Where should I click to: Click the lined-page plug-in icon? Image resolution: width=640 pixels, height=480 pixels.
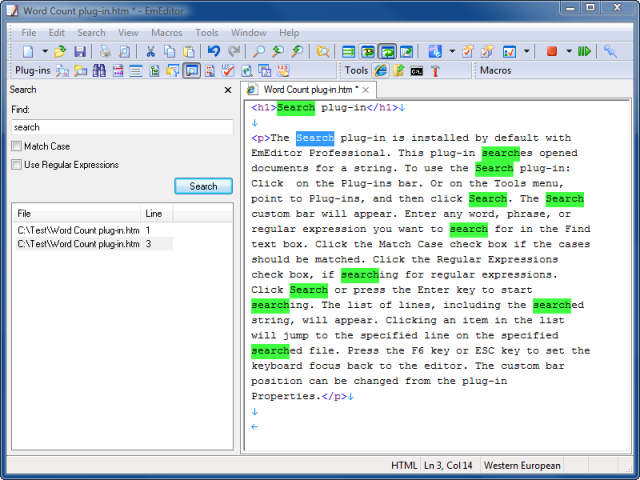click(x=136, y=71)
